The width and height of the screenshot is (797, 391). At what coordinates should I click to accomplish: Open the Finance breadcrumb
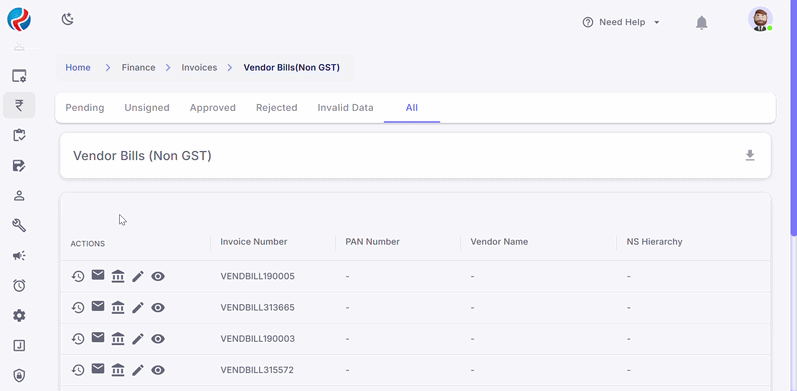click(138, 68)
